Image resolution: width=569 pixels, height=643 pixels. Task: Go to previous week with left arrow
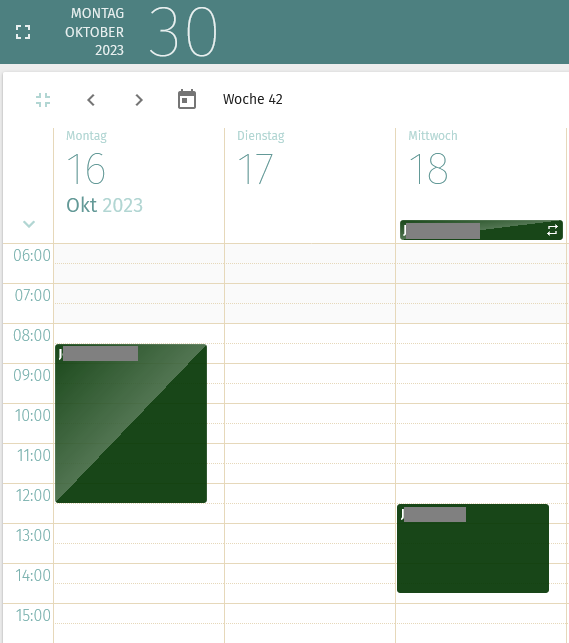91,100
